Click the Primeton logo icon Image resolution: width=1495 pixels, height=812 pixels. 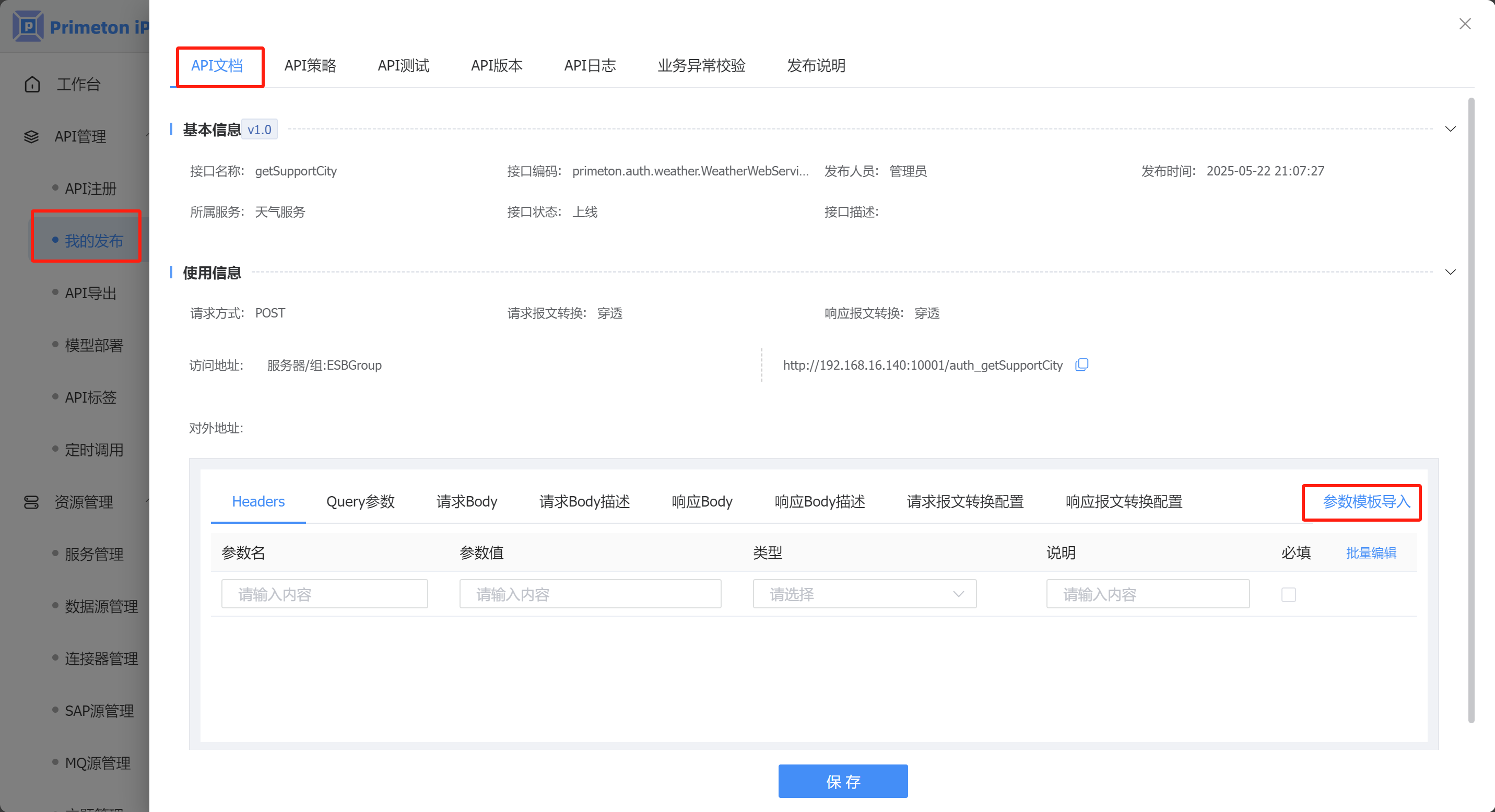(28, 26)
